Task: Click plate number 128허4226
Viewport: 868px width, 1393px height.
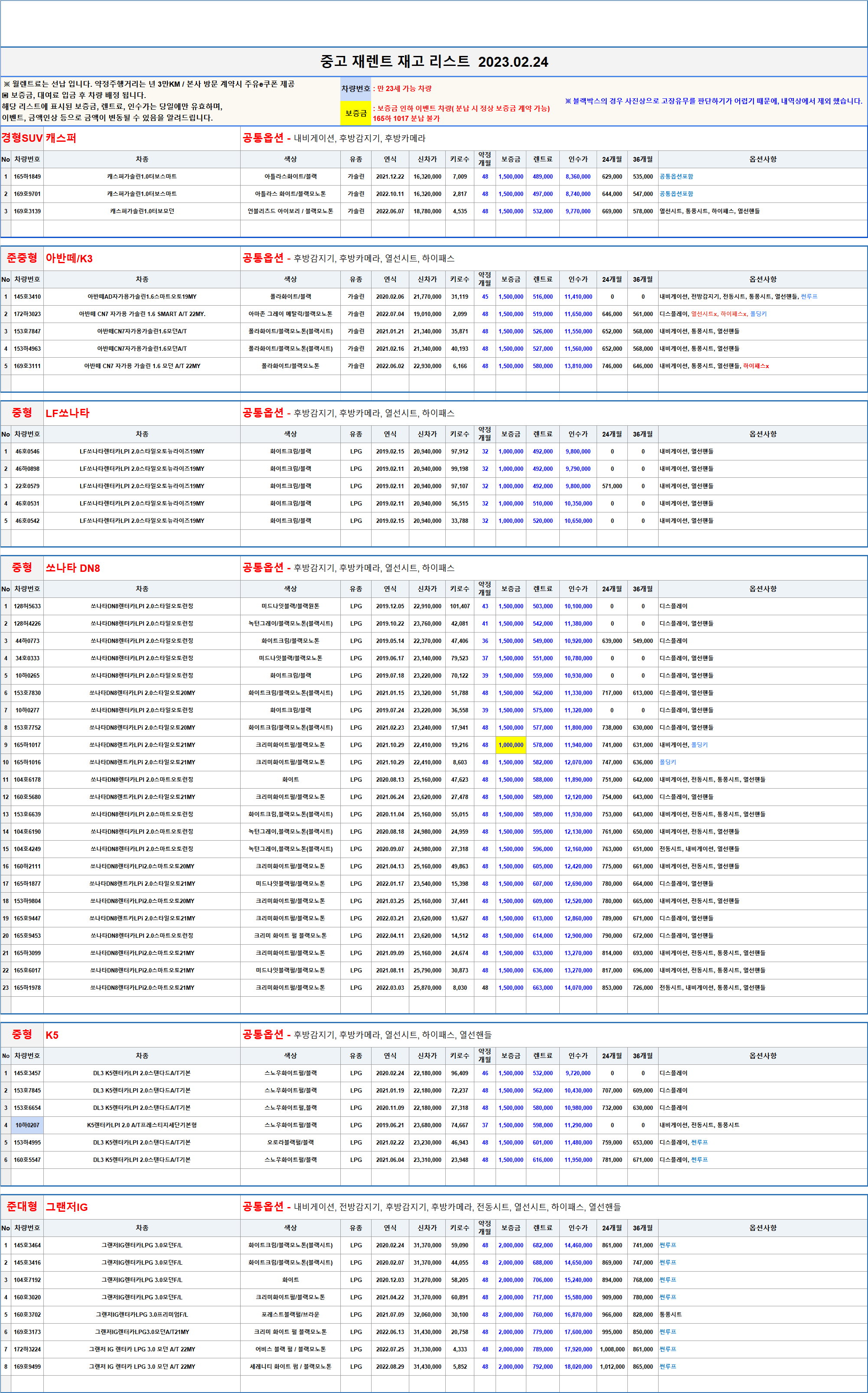Action: (28, 623)
